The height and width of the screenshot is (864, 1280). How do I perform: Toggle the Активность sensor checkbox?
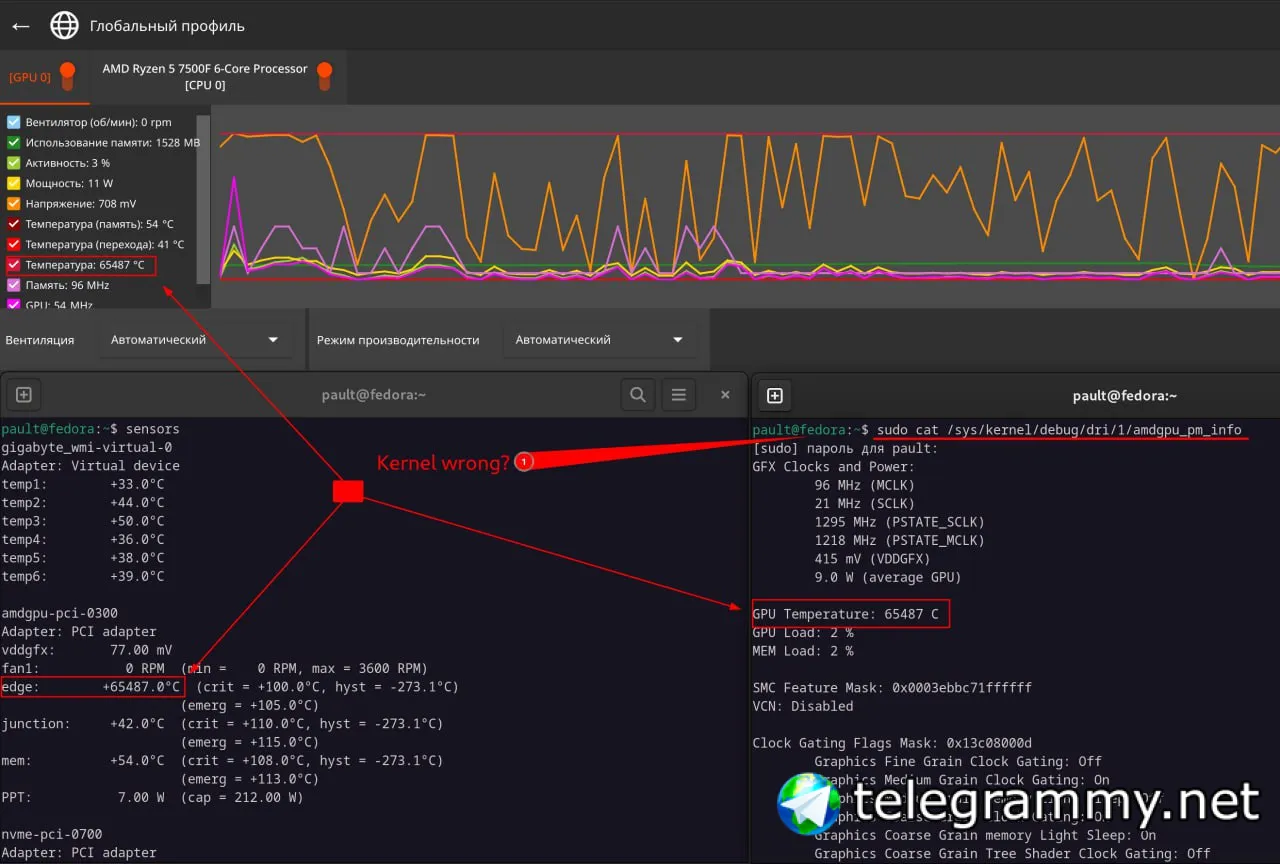click(x=14, y=163)
